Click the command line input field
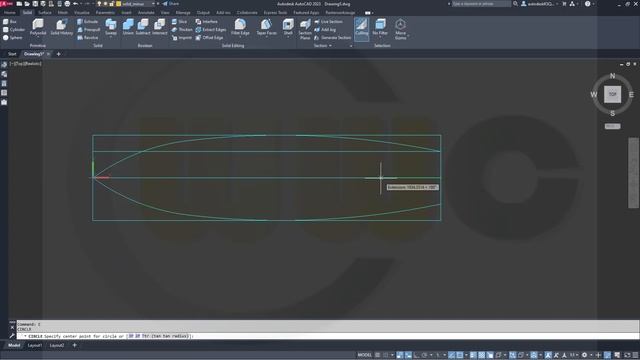640x360 pixels. [x=327, y=336]
